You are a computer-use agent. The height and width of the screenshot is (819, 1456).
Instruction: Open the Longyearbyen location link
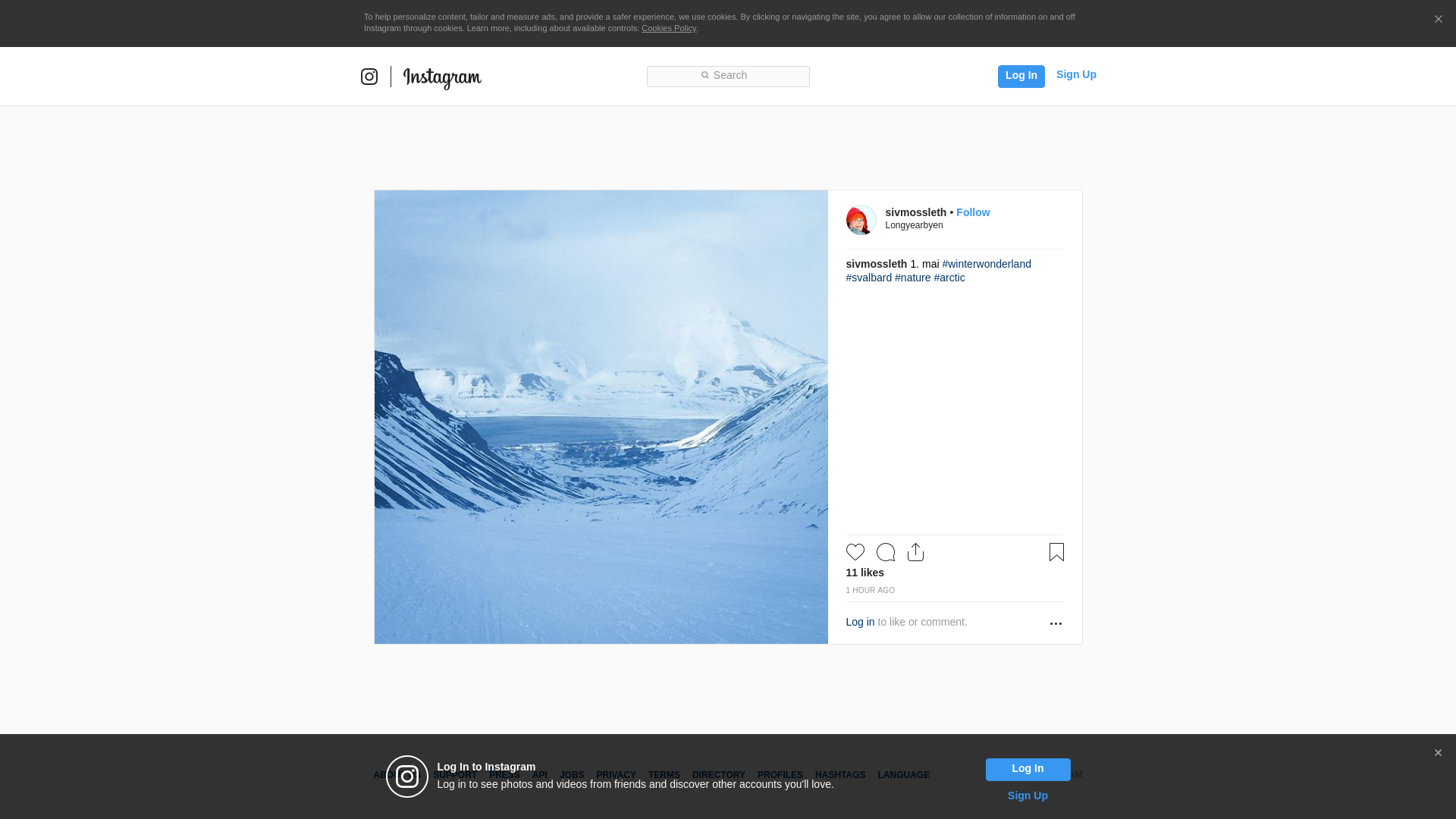pos(914,225)
